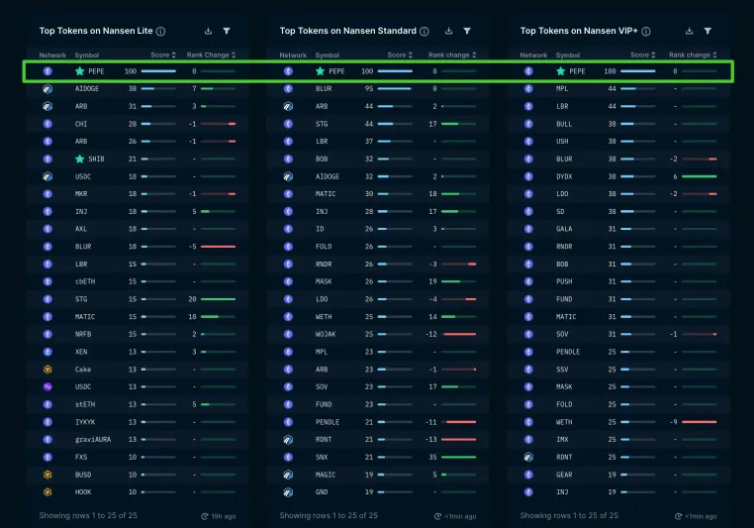Click the score bar of BLUR in Standard panel
Viewport: 754px width, 528px height.
[x=395, y=88]
